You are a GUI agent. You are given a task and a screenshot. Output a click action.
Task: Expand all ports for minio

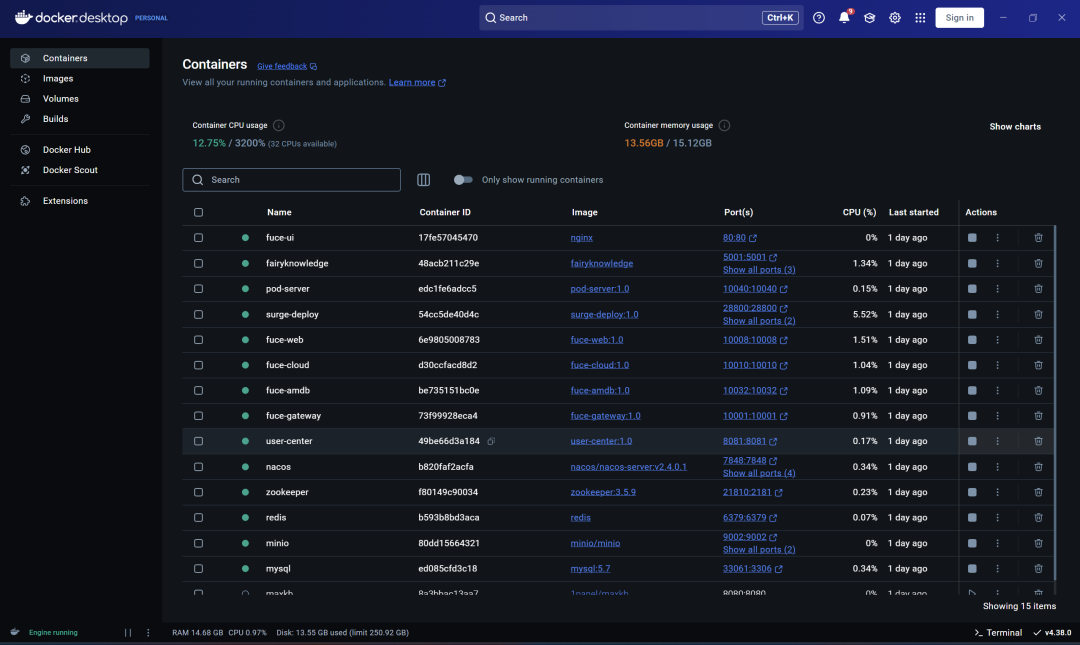[759, 550]
